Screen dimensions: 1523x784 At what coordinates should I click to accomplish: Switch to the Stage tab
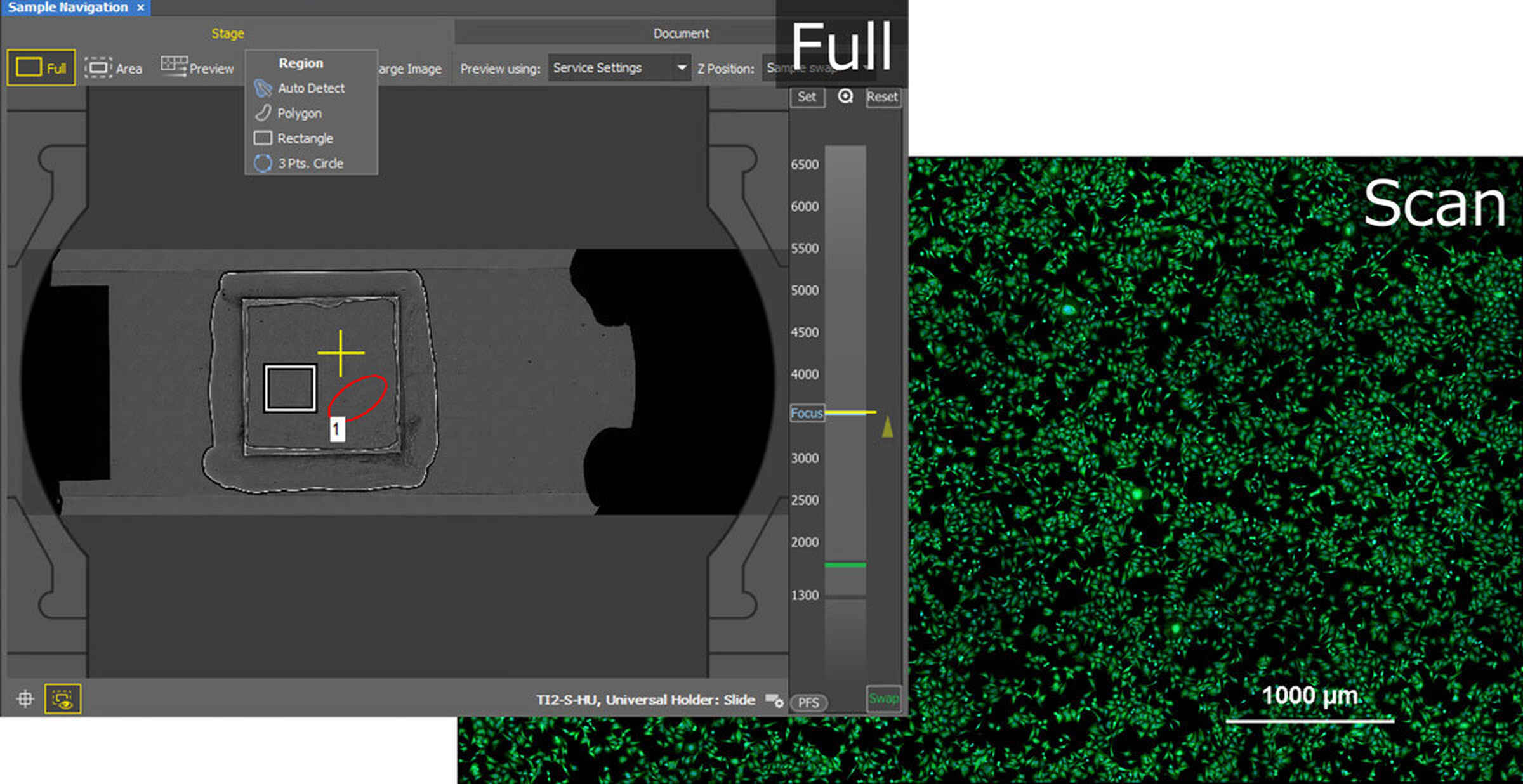point(227,33)
